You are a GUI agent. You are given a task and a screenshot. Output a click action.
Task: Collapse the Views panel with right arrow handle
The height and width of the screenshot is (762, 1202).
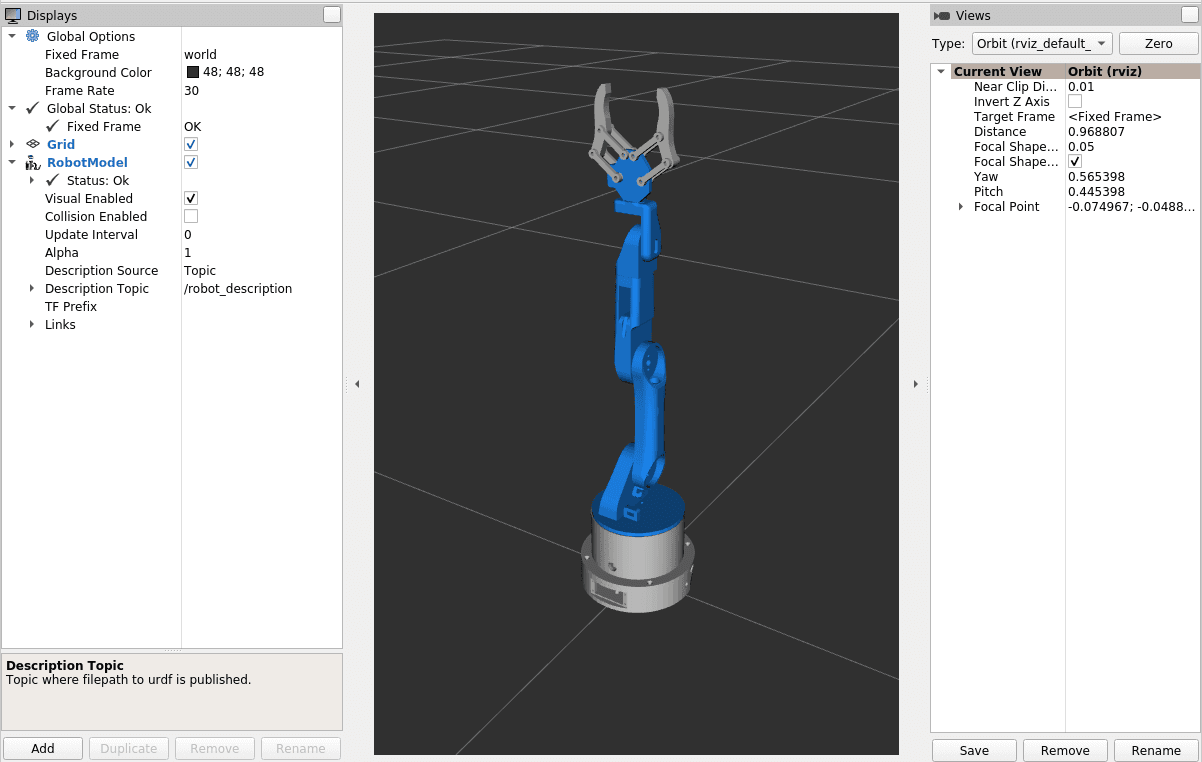(915, 383)
